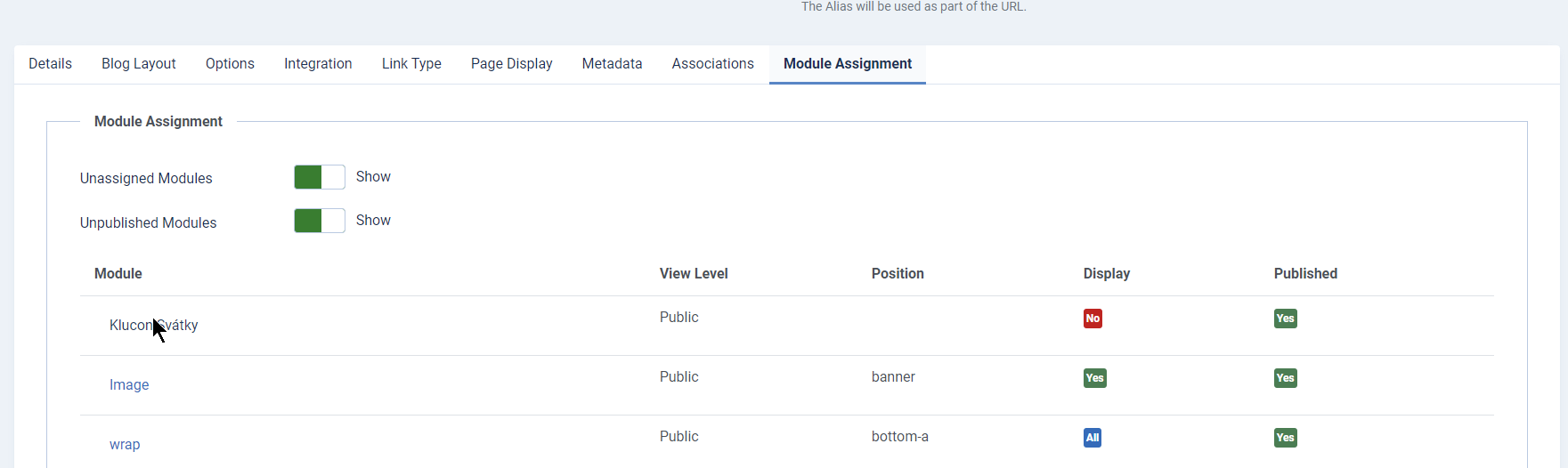1568x468 pixels.
Task: Click the Module Assignment fieldset legend
Action: pyautogui.click(x=158, y=122)
